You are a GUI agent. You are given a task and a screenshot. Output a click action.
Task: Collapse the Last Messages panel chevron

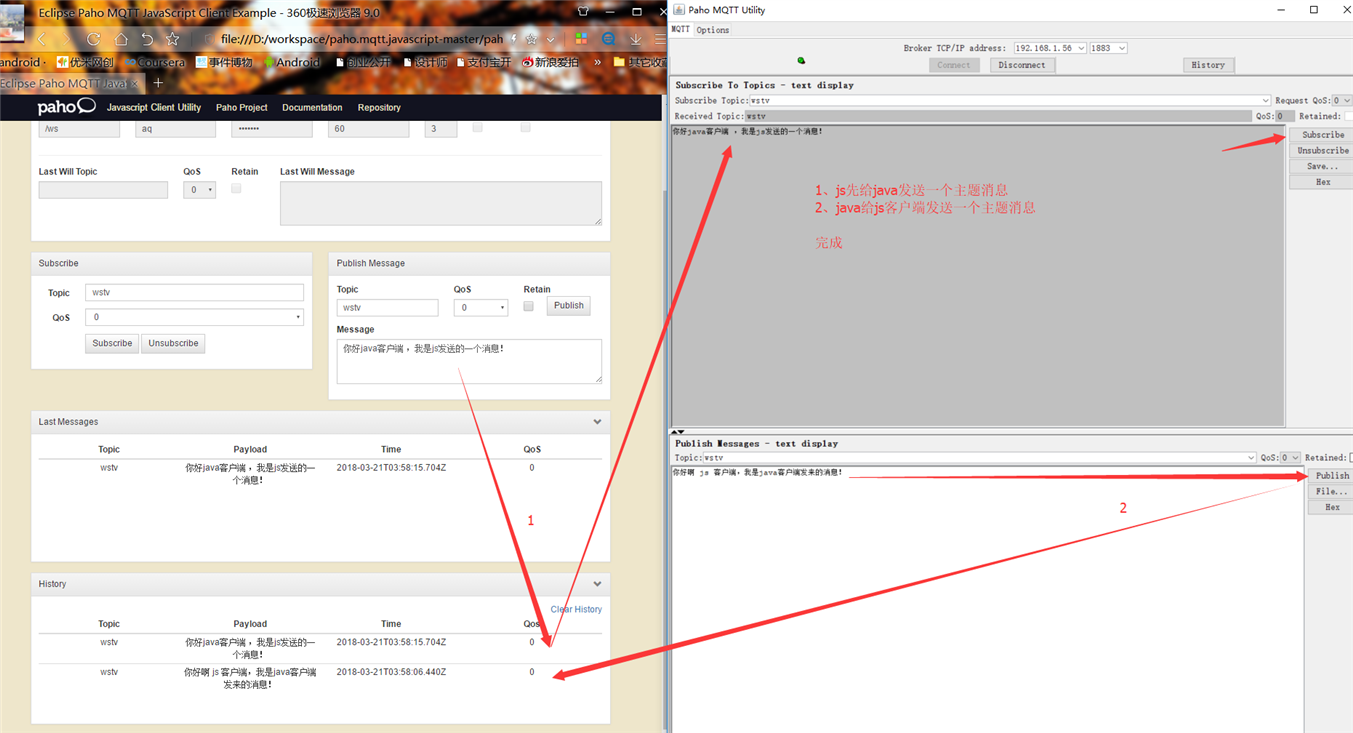pyautogui.click(x=597, y=422)
